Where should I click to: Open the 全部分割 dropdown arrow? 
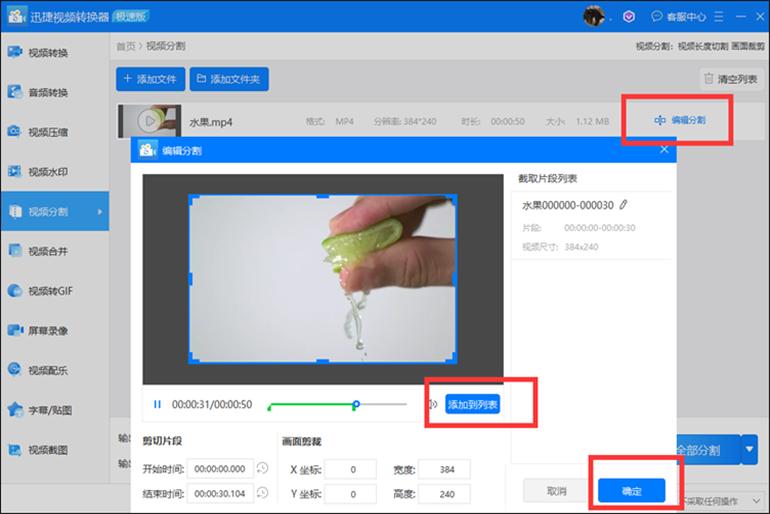pos(749,449)
